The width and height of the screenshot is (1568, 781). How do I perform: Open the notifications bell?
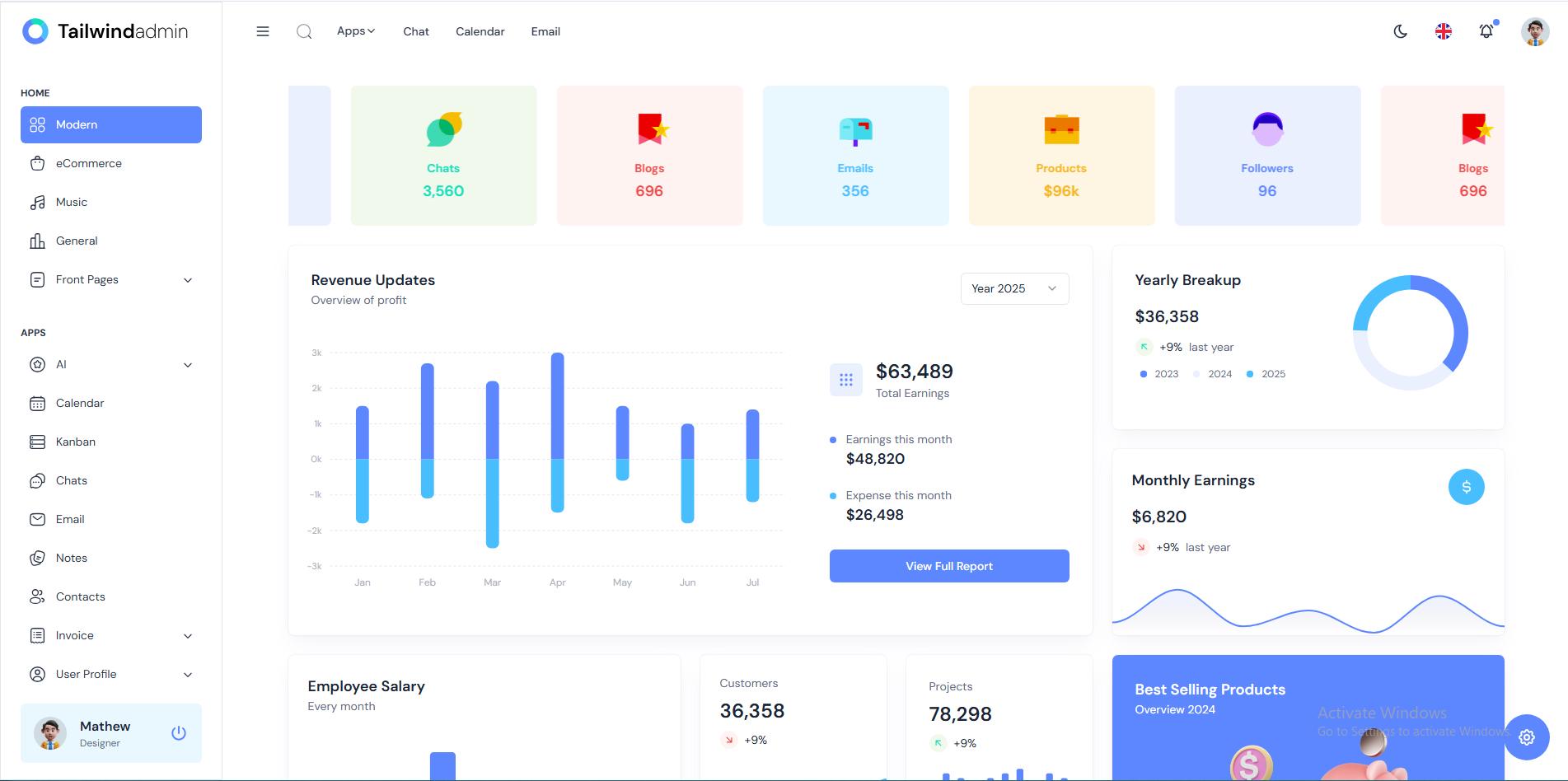(1486, 31)
